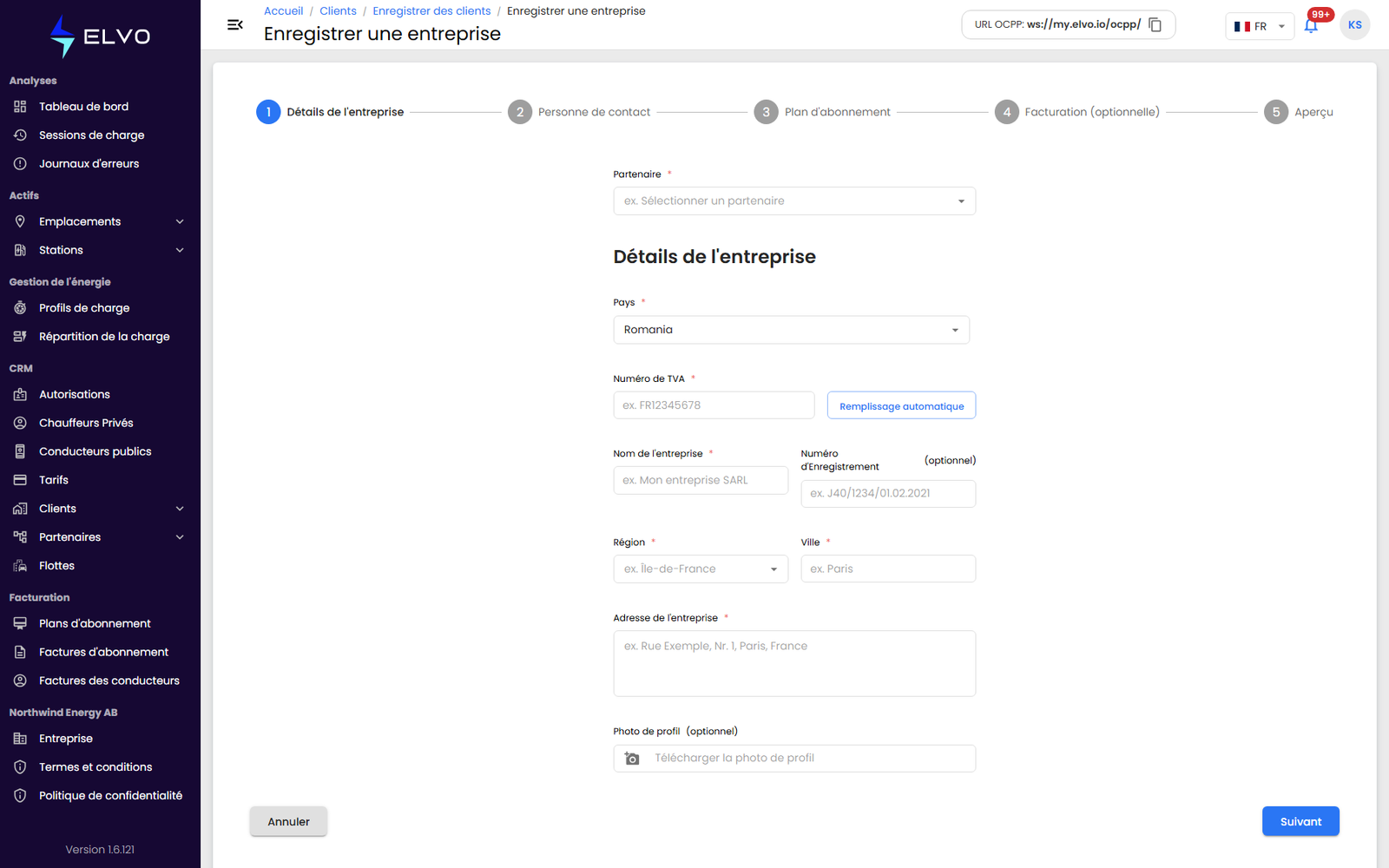This screenshot has height=868, width=1389.
Task: Click the Factures d'abonnement document icon
Action: pyautogui.click(x=20, y=652)
